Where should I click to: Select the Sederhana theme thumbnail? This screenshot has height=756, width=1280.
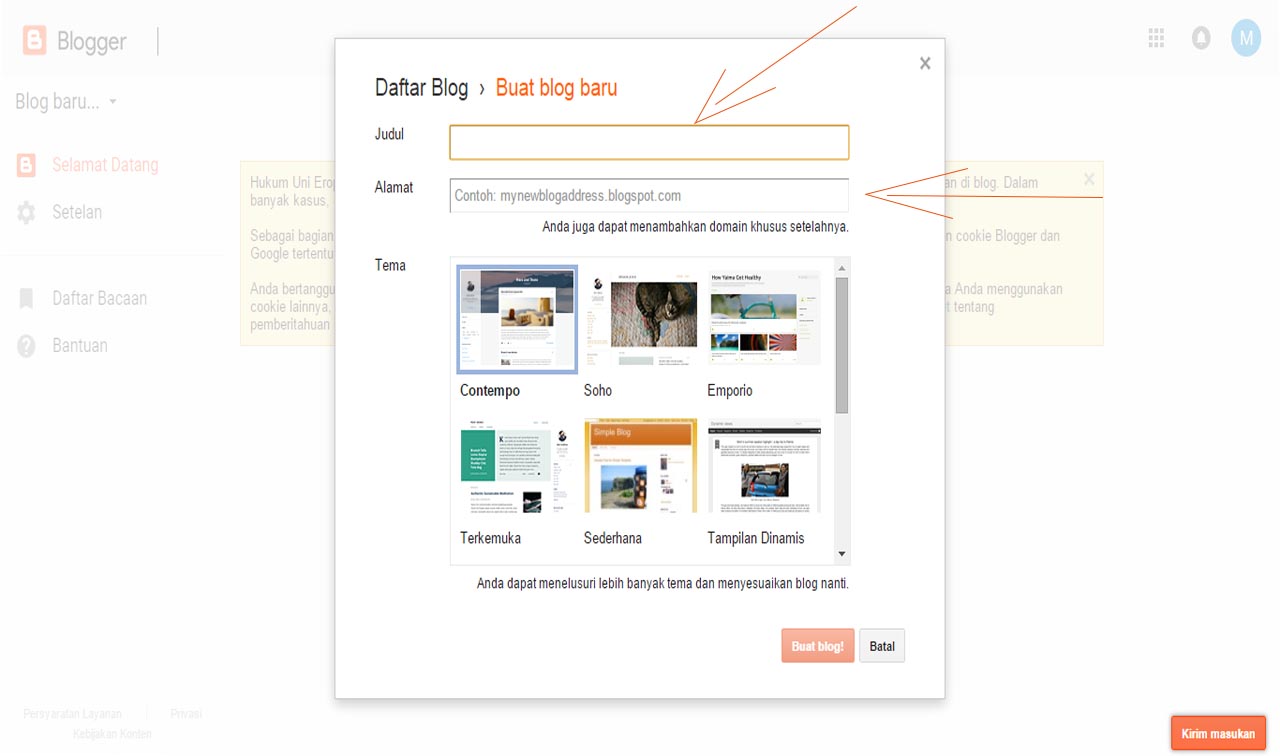pos(640,467)
